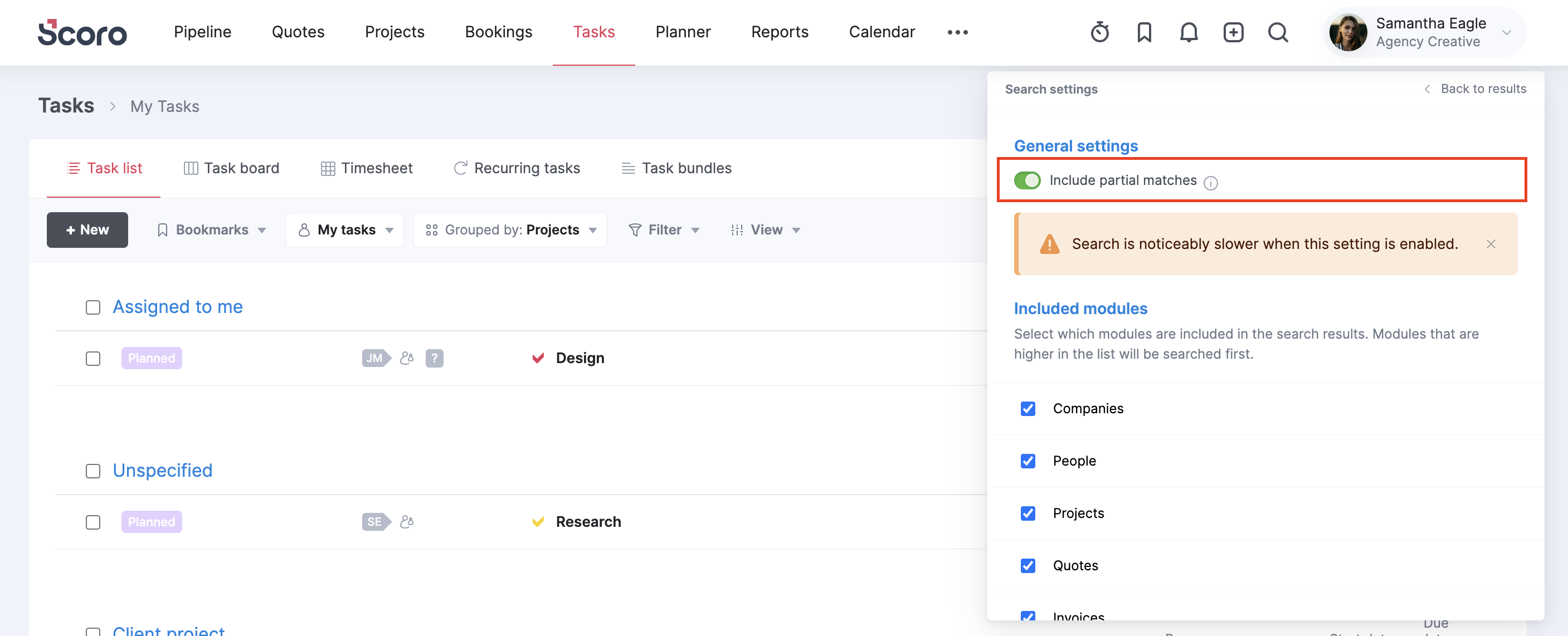Go to Reports in top navigation
The image size is (1568, 636).
(x=780, y=32)
